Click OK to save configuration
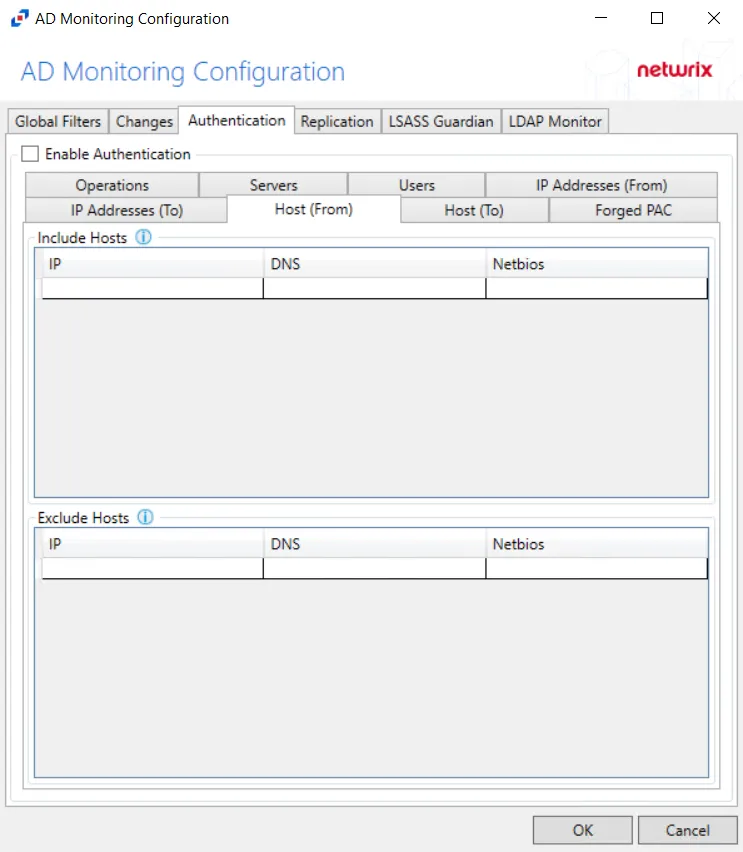The width and height of the screenshot is (743, 852). [583, 830]
